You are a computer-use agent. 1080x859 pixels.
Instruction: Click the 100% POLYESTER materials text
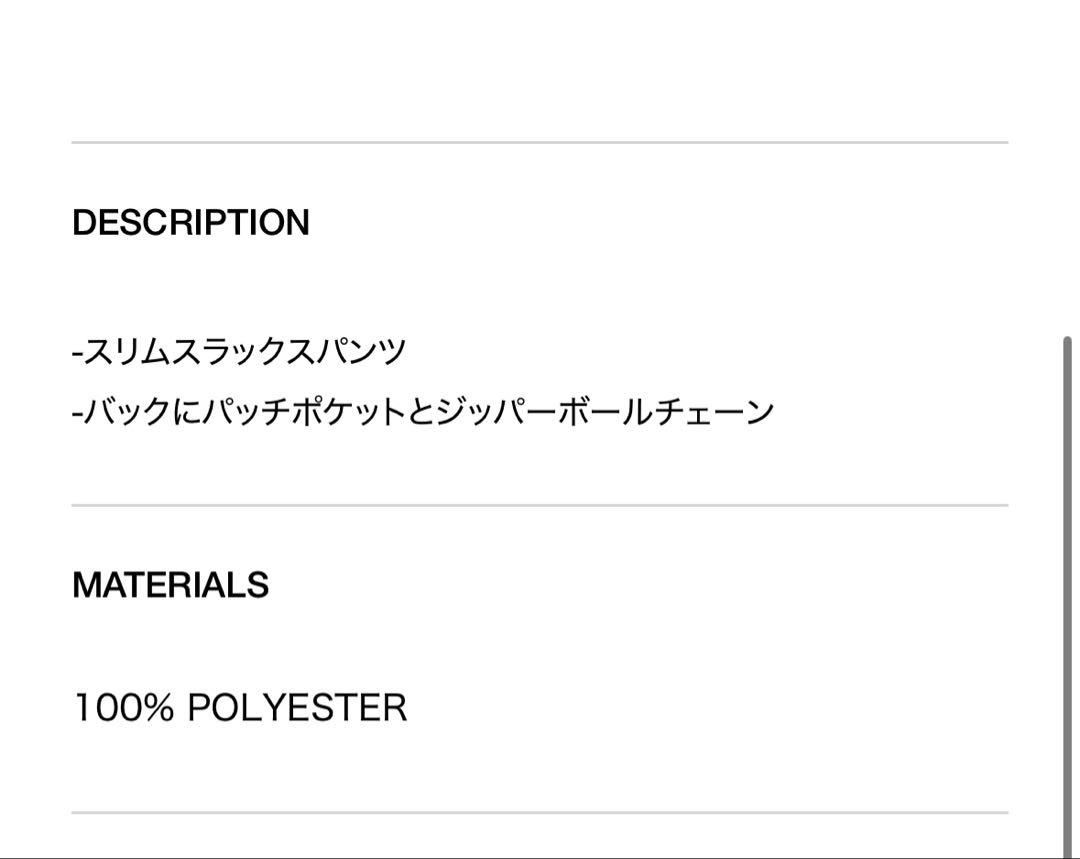pyautogui.click(x=240, y=707)
